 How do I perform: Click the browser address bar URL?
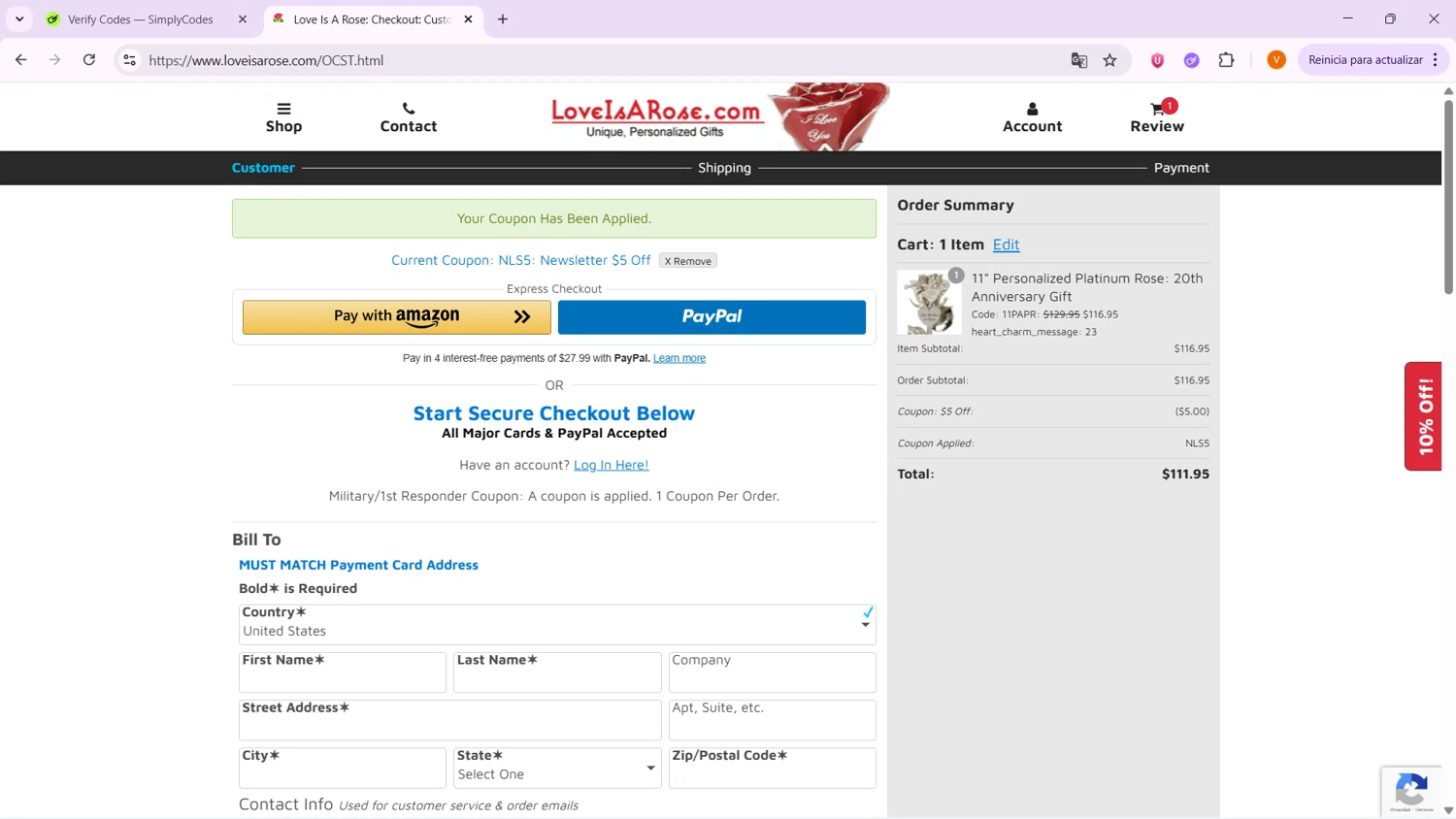pyautogui.click(x=266, y=60)
